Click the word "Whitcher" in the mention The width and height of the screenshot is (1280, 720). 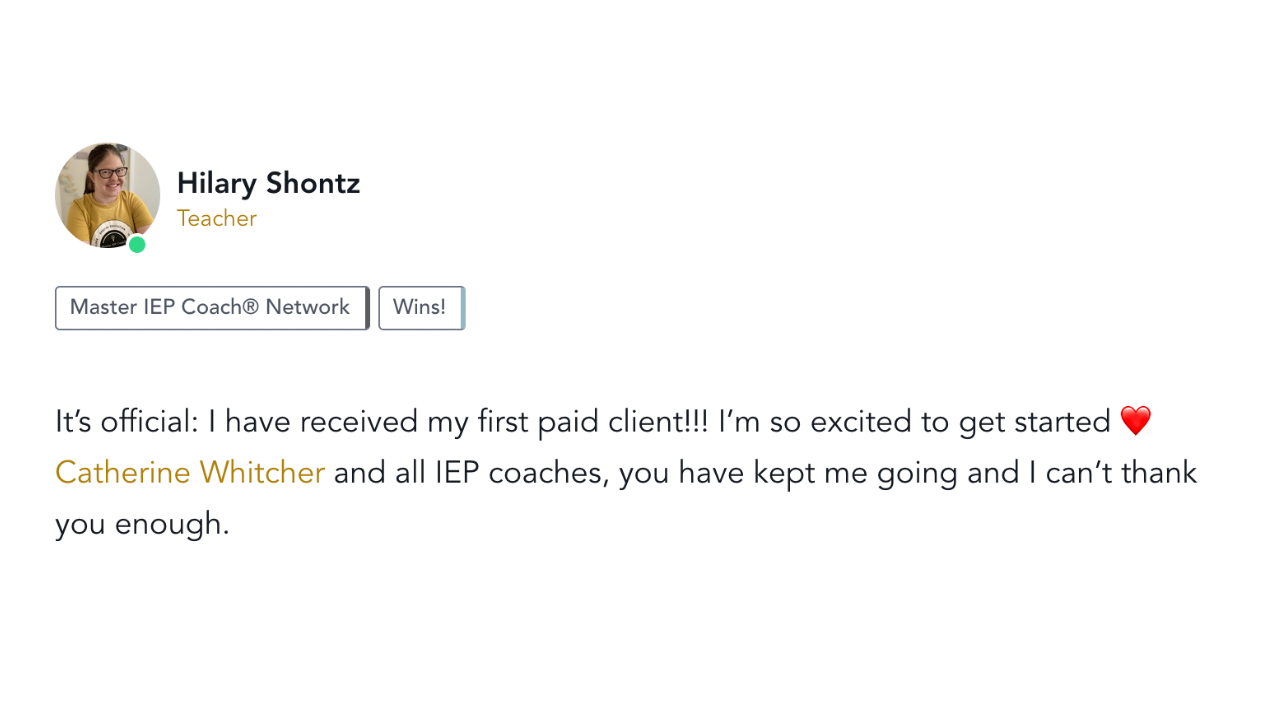click(x=262, y=472)
